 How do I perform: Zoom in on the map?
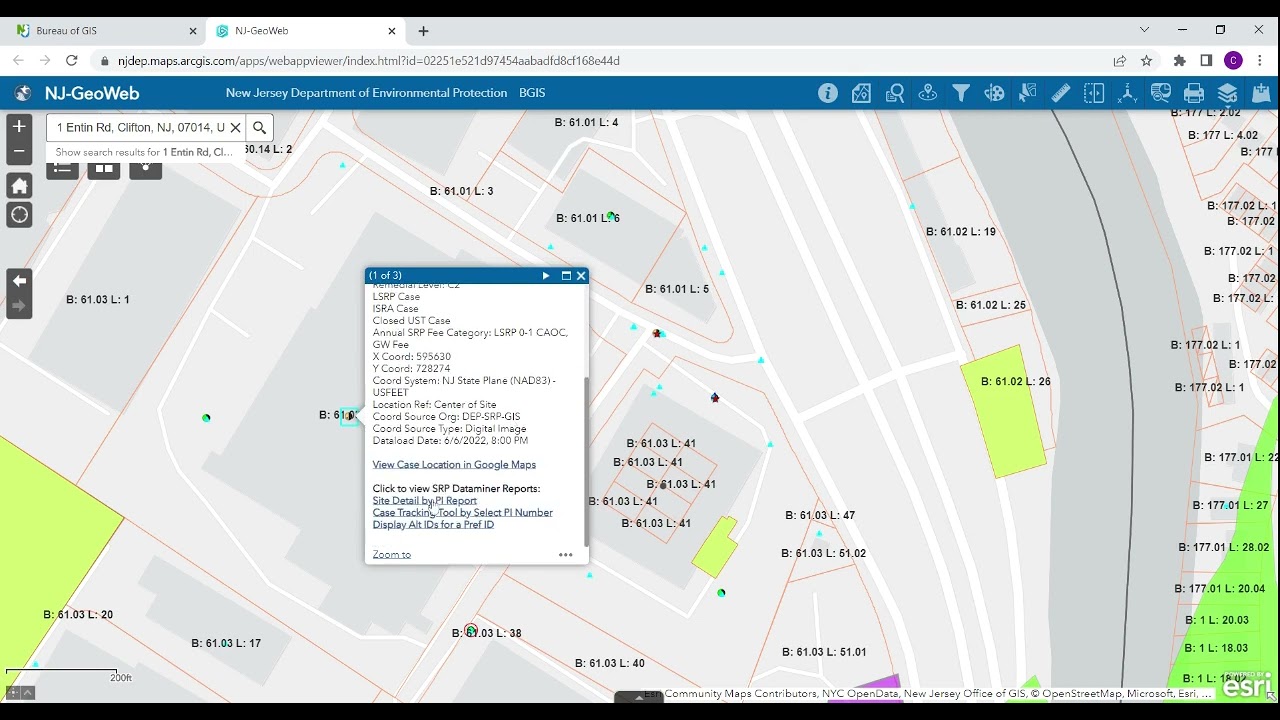point(19,127)
